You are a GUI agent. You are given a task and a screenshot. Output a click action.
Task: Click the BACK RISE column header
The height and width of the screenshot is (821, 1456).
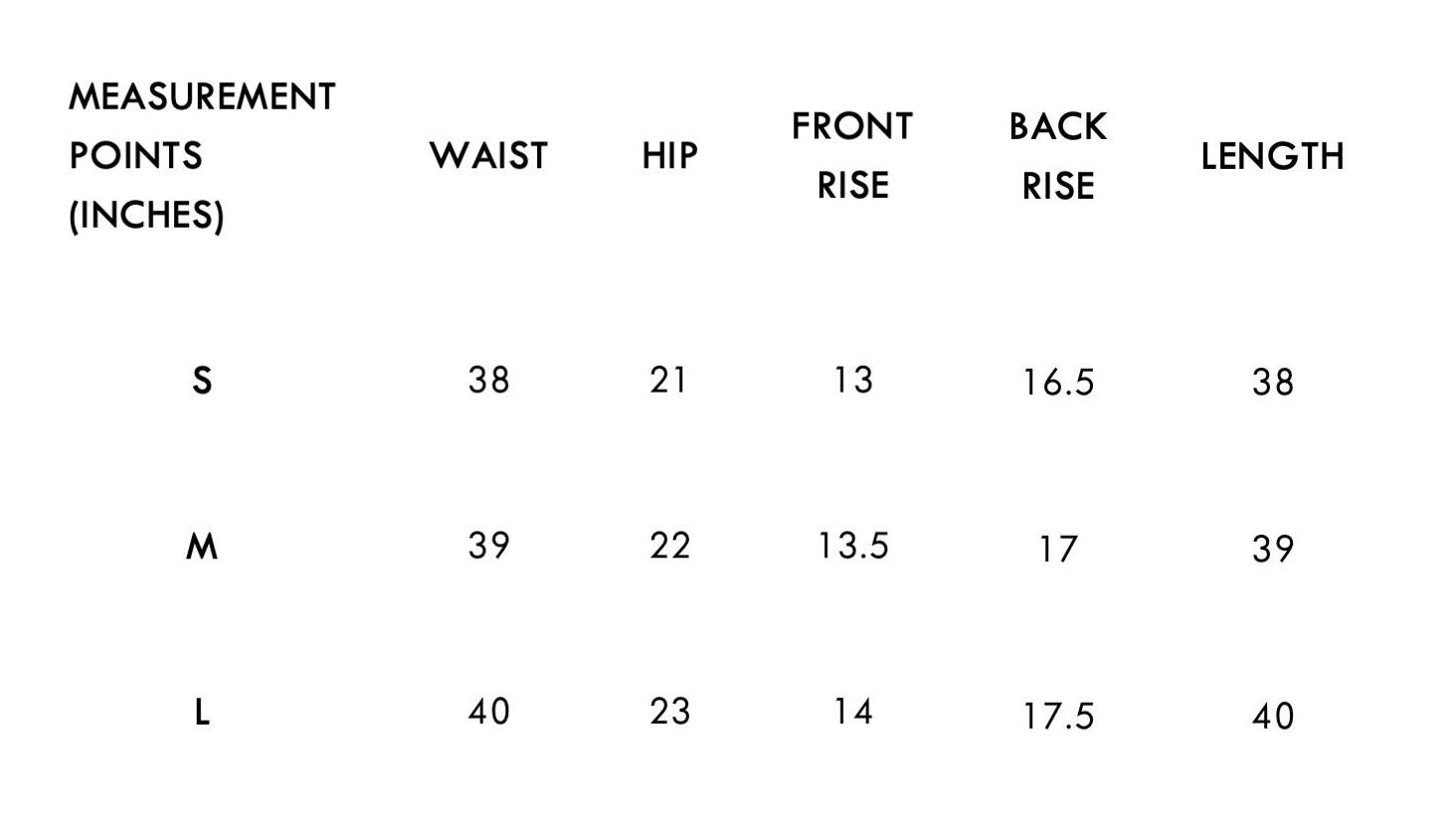(x=1058, y=156)
